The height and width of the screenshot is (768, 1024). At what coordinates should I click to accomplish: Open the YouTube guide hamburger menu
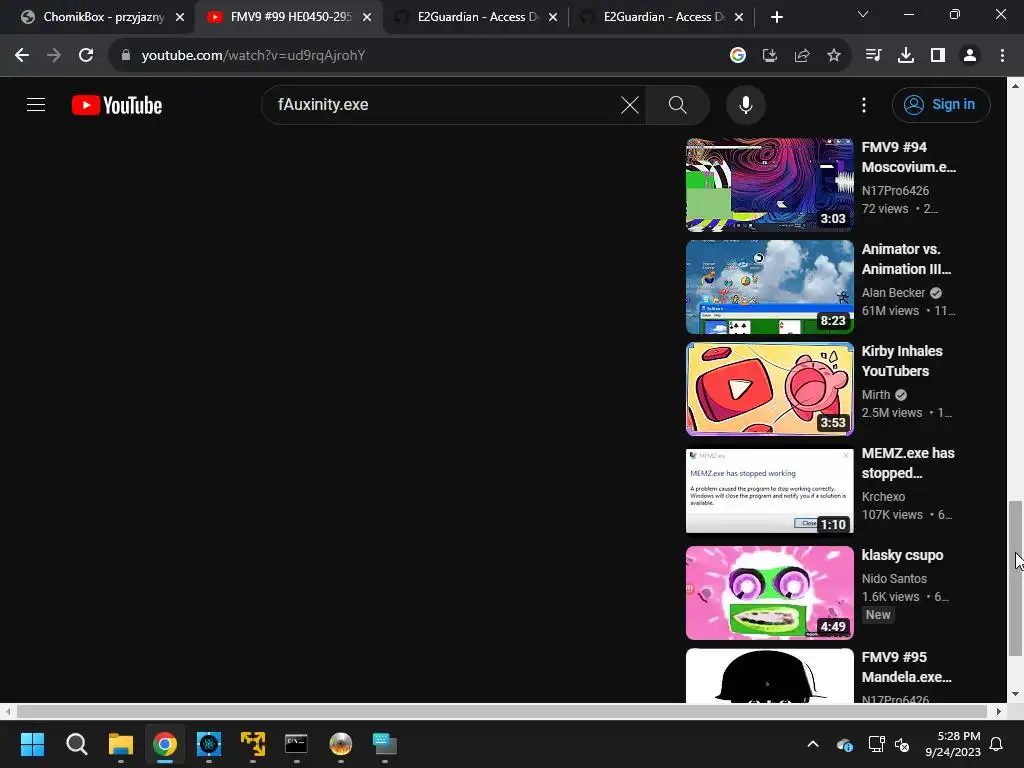(x=36, y=104)
